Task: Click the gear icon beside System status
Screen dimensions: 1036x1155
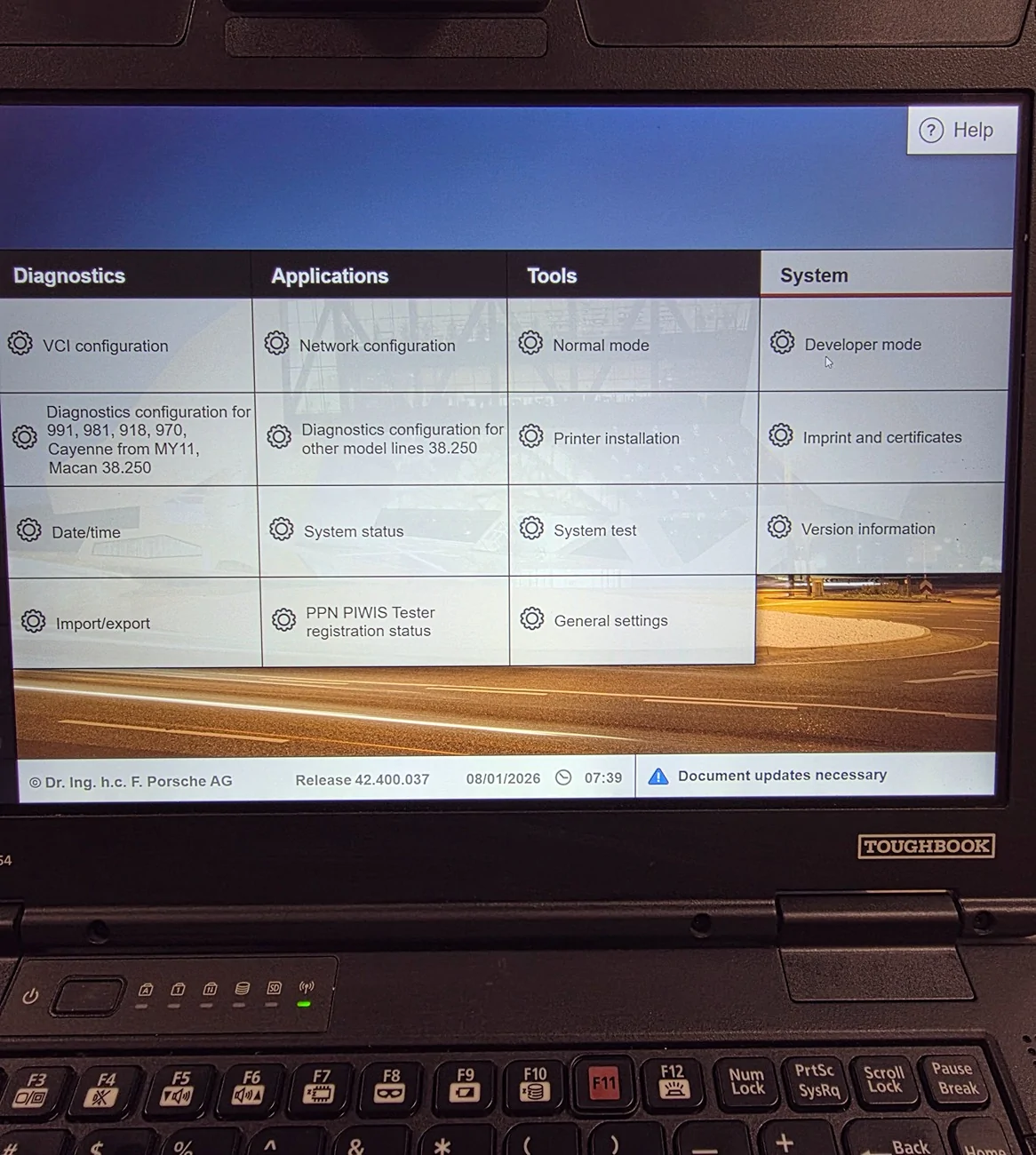Action: click(282, 530)
